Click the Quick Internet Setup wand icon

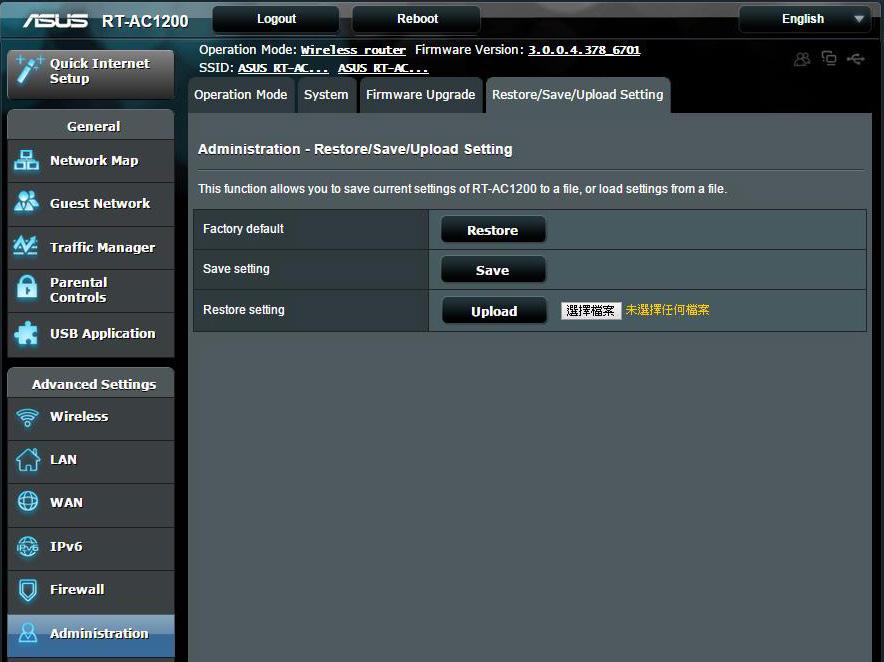(28, 70)
